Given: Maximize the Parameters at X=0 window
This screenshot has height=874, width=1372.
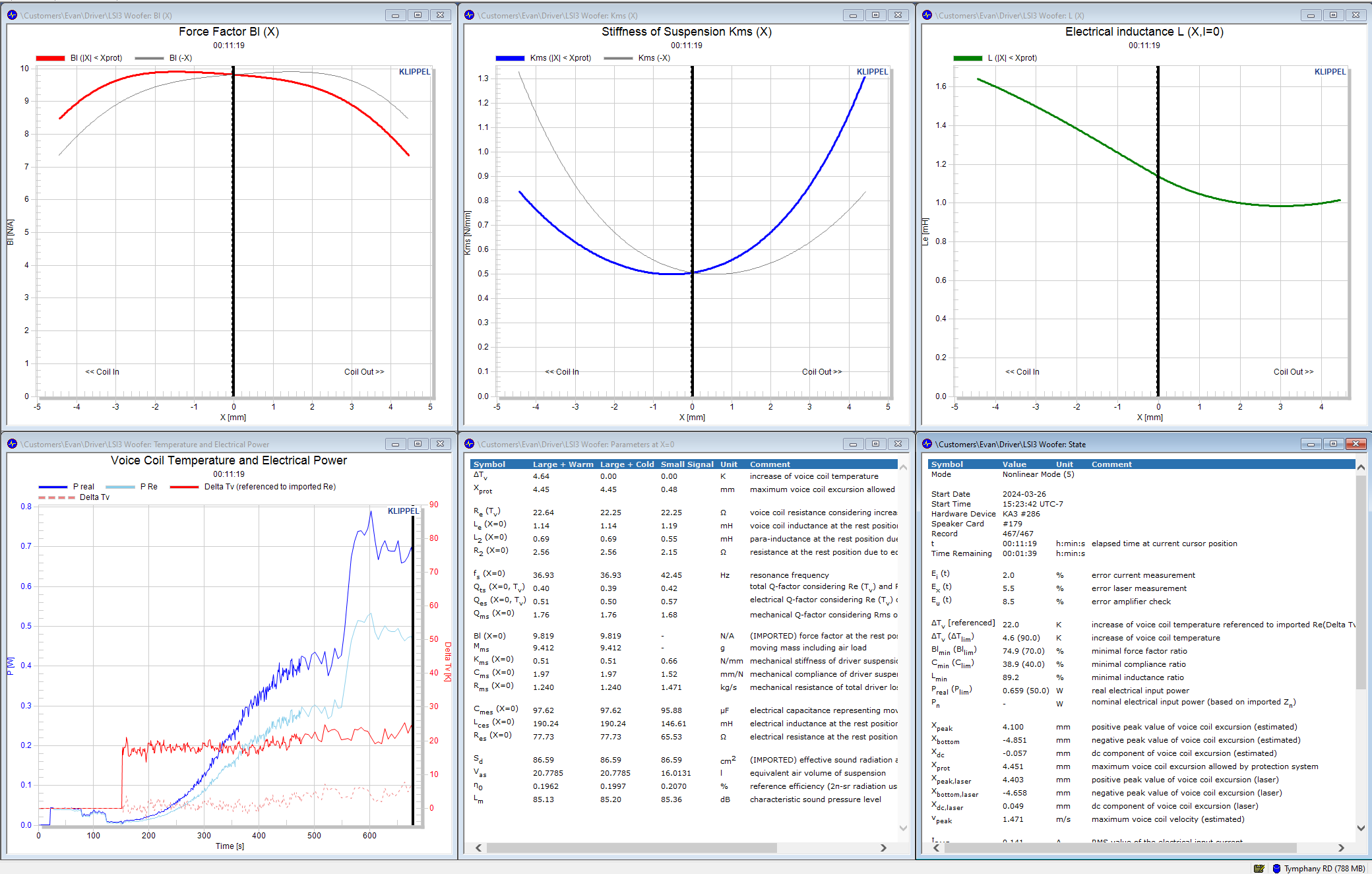Looking at the screenshot, I should [x=875, y=444].
